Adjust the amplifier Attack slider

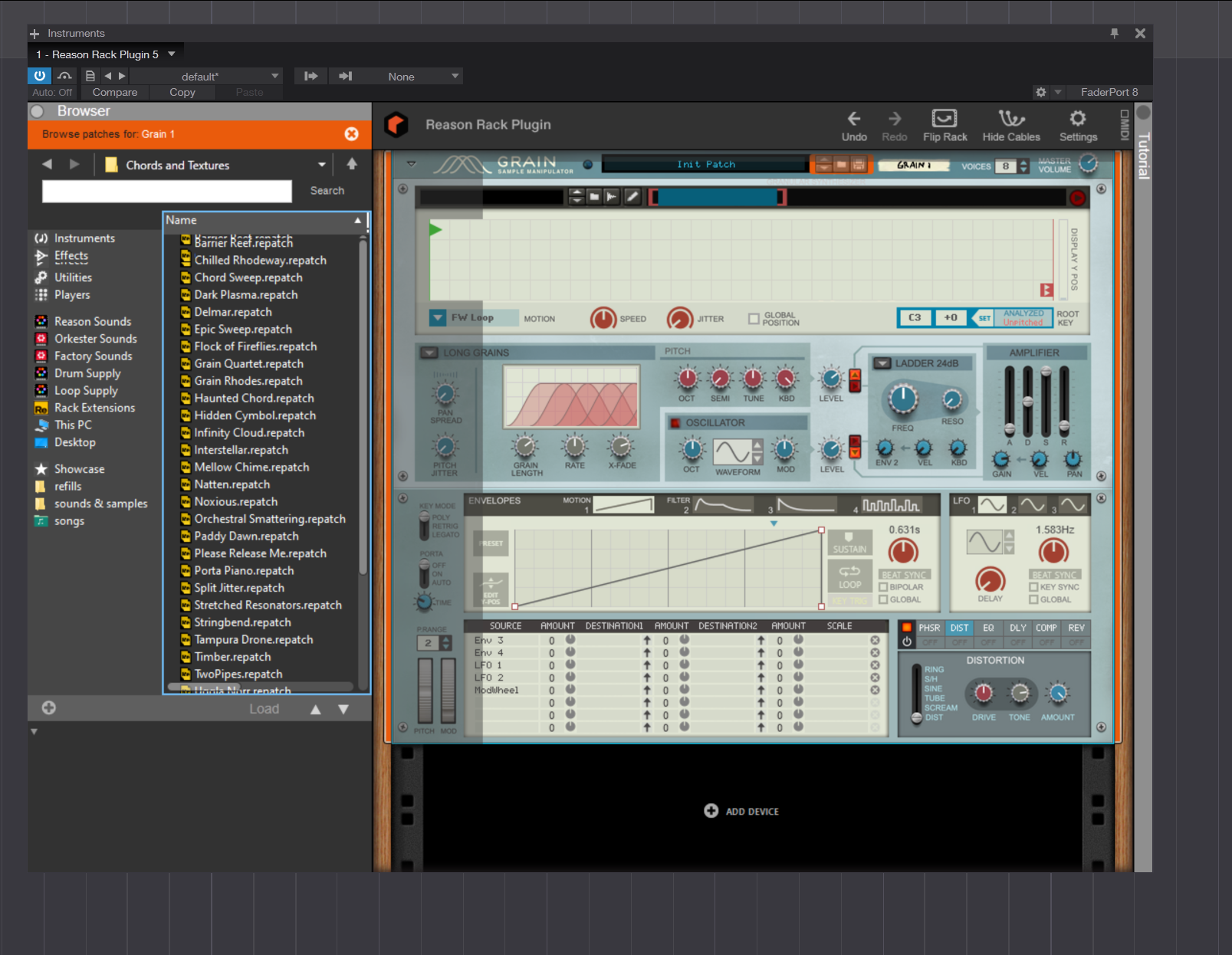[x=1009, y=428]
